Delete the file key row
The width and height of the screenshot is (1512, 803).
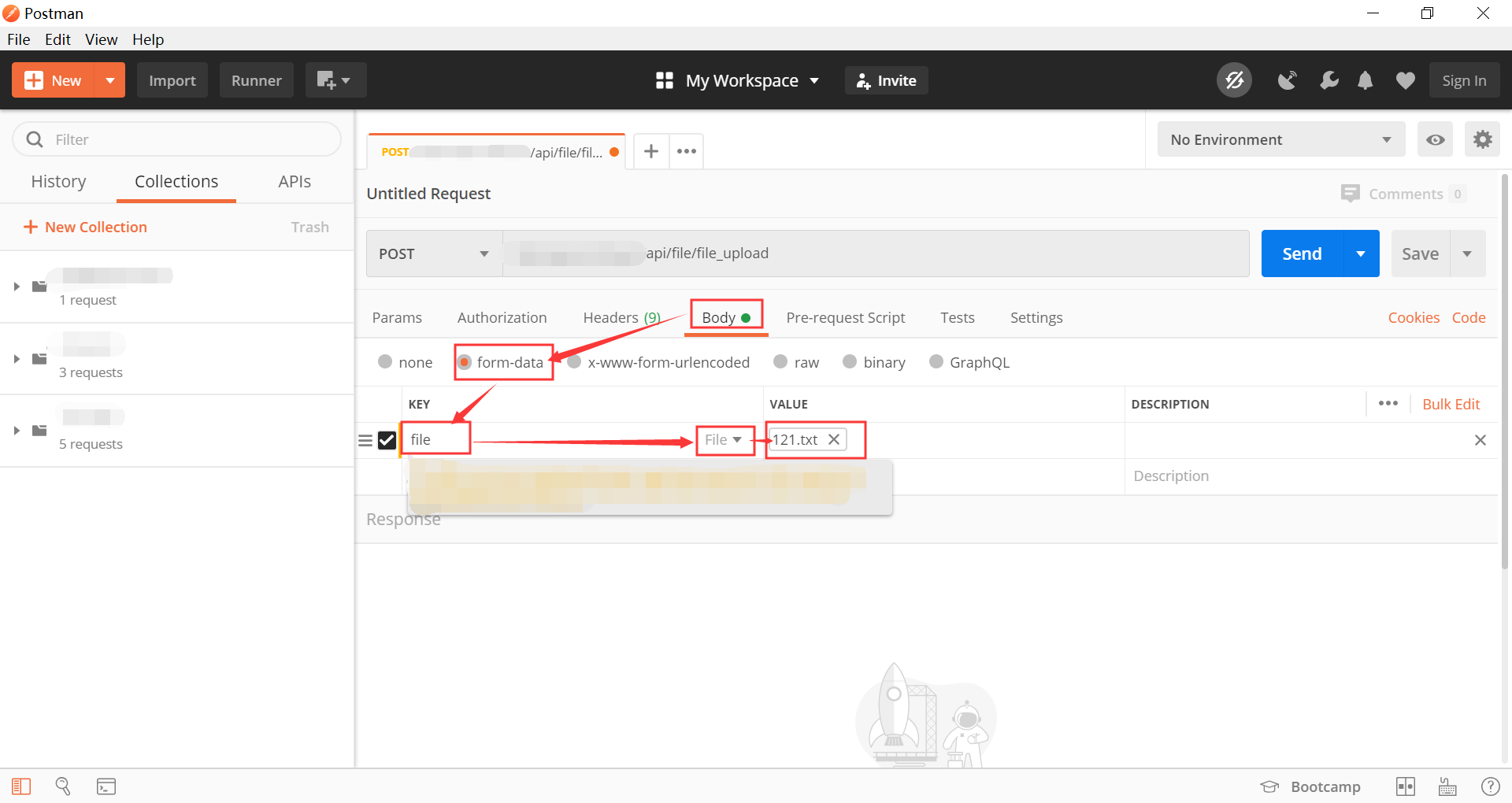1480,440
